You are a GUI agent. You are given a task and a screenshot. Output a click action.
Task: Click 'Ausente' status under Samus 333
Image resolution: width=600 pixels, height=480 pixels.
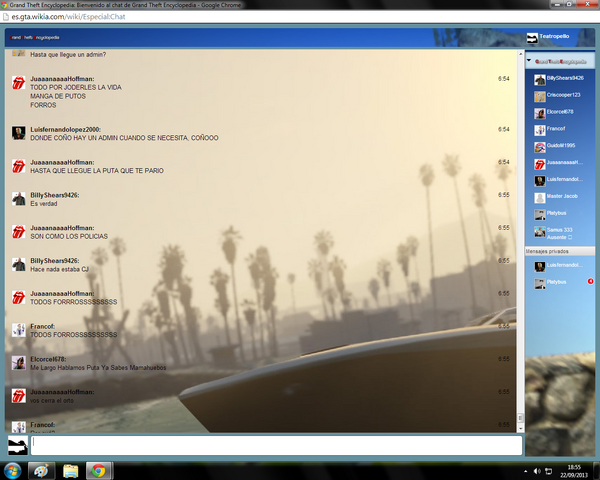(559, 237)
